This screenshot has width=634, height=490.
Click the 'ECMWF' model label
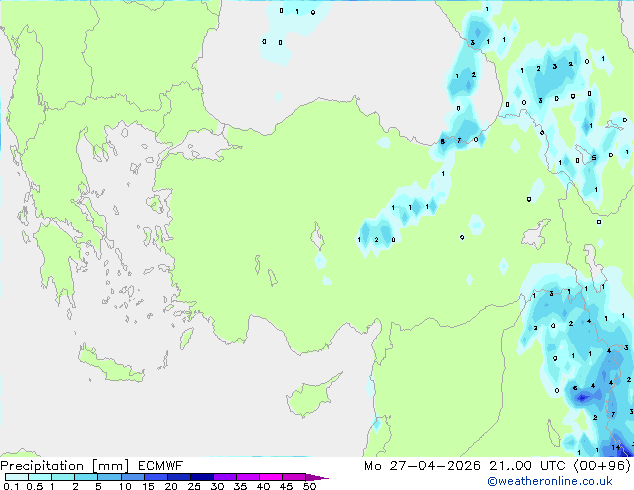160,466
